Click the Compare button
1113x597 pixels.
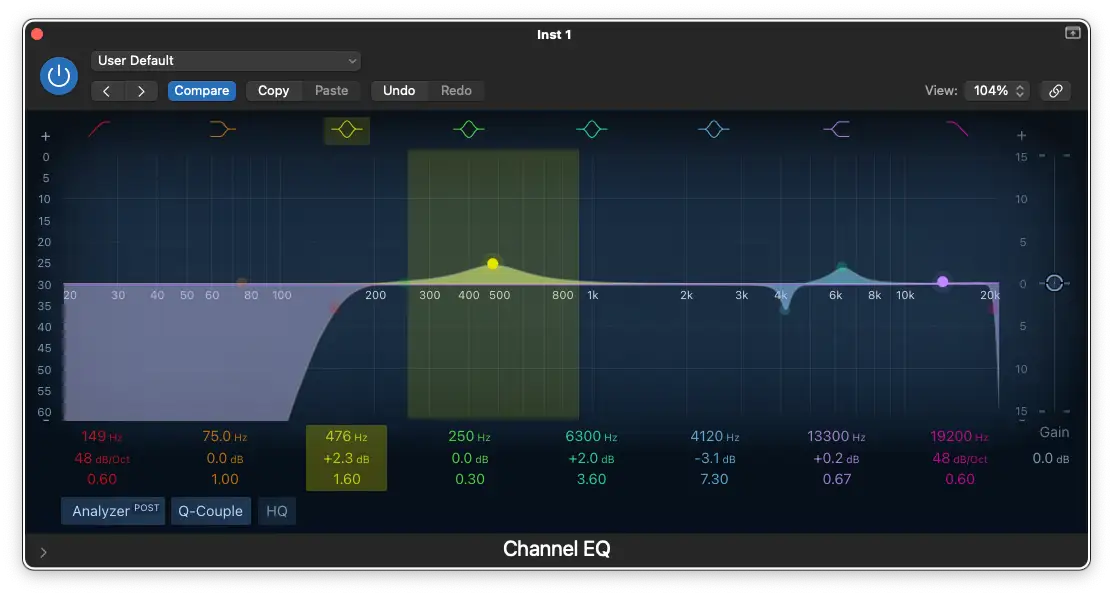(x=202, y=91)
